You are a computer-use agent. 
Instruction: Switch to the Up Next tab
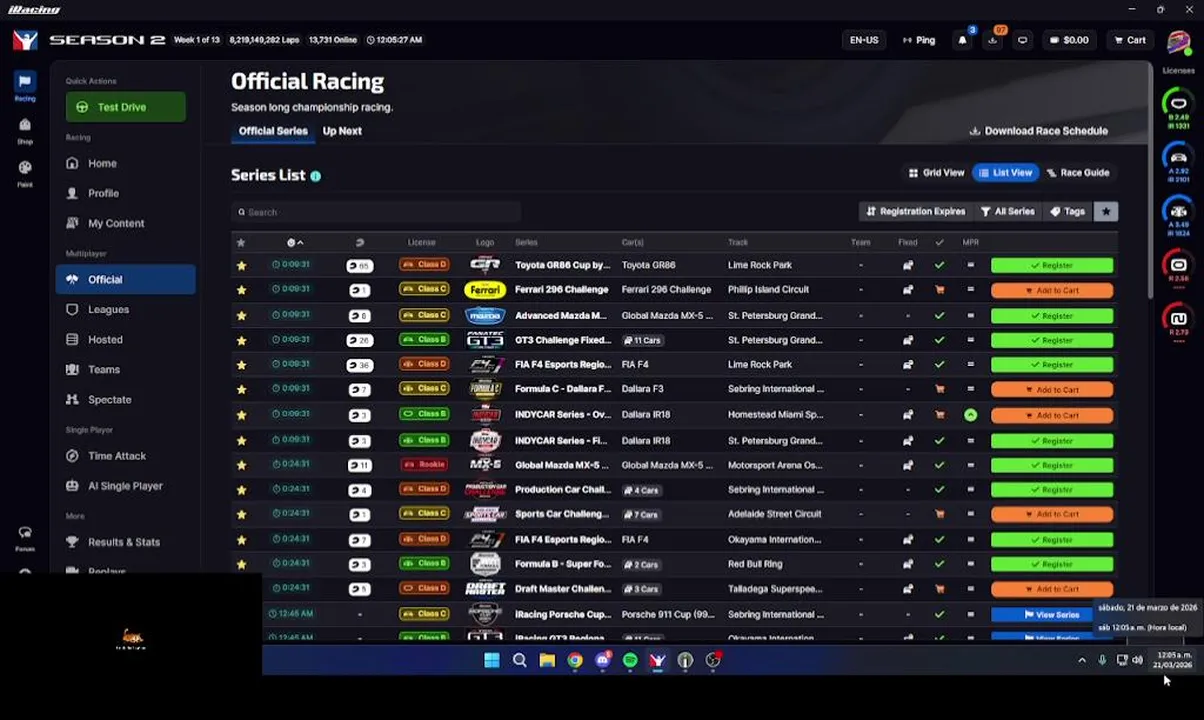pyautogui.click(x=342, y=131)
